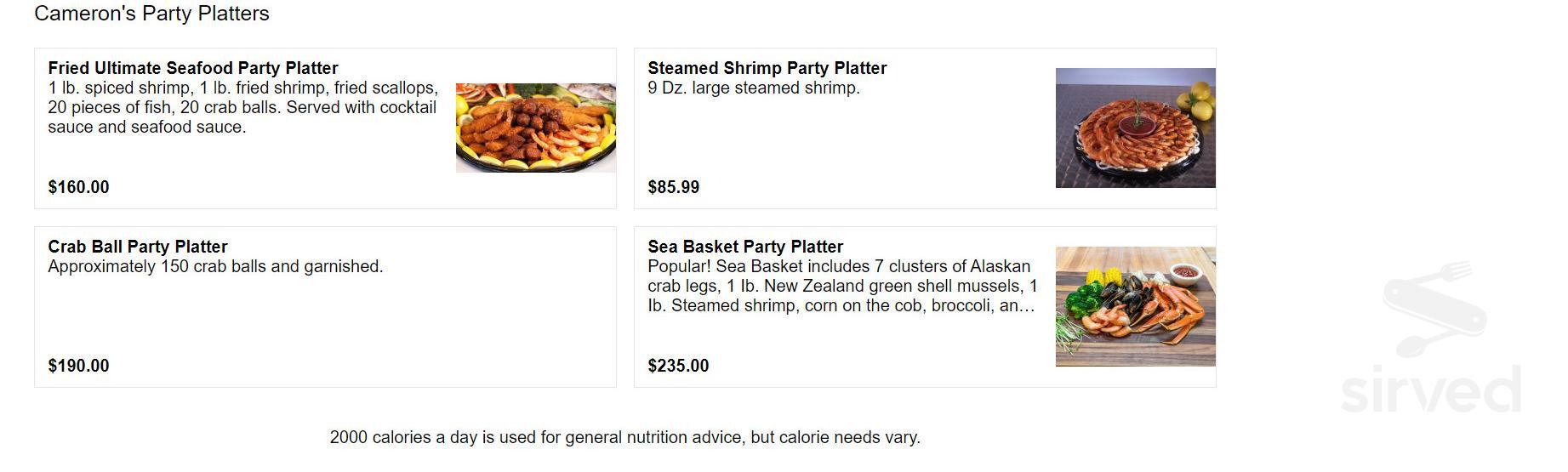Select the Fried Ultimate Seafood Party Platter title
1568x472 pixels.
tap(193, 68)
